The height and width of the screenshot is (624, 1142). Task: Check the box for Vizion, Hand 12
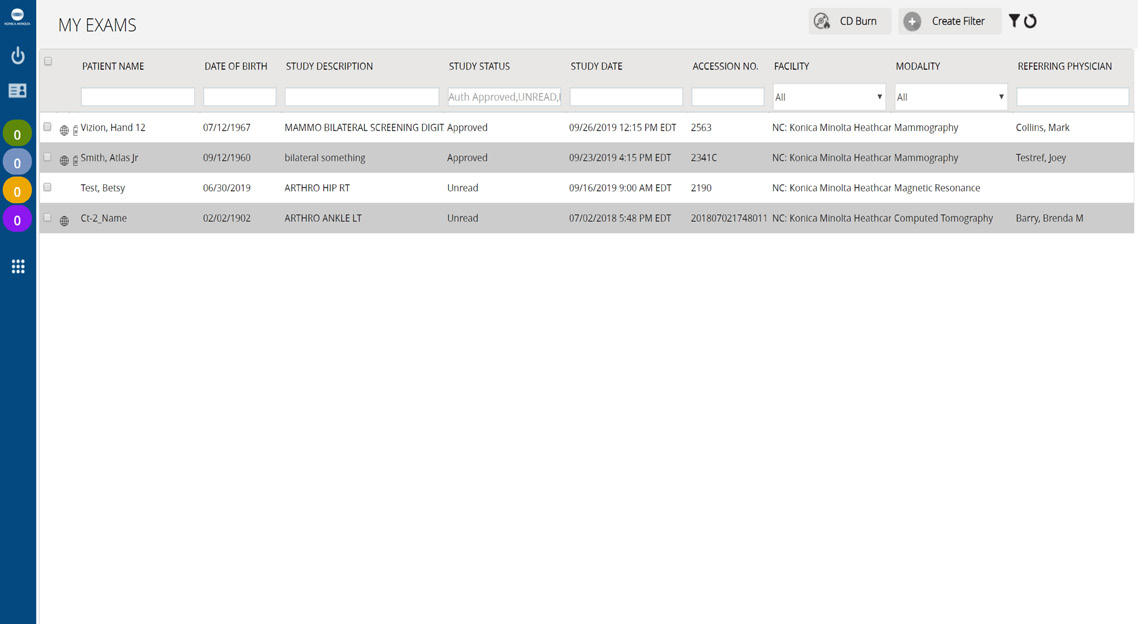tap(47, 127)
